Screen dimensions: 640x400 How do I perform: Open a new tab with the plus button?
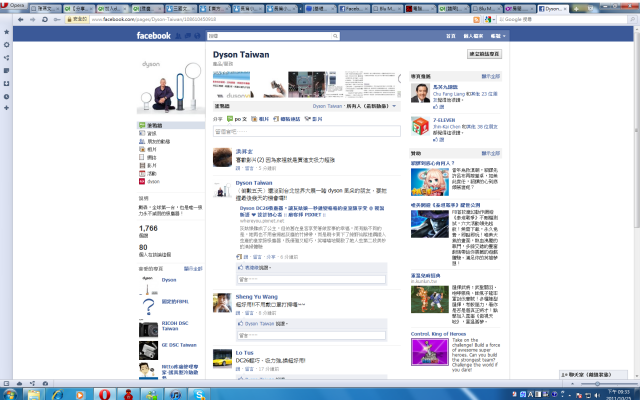[576, 8]
